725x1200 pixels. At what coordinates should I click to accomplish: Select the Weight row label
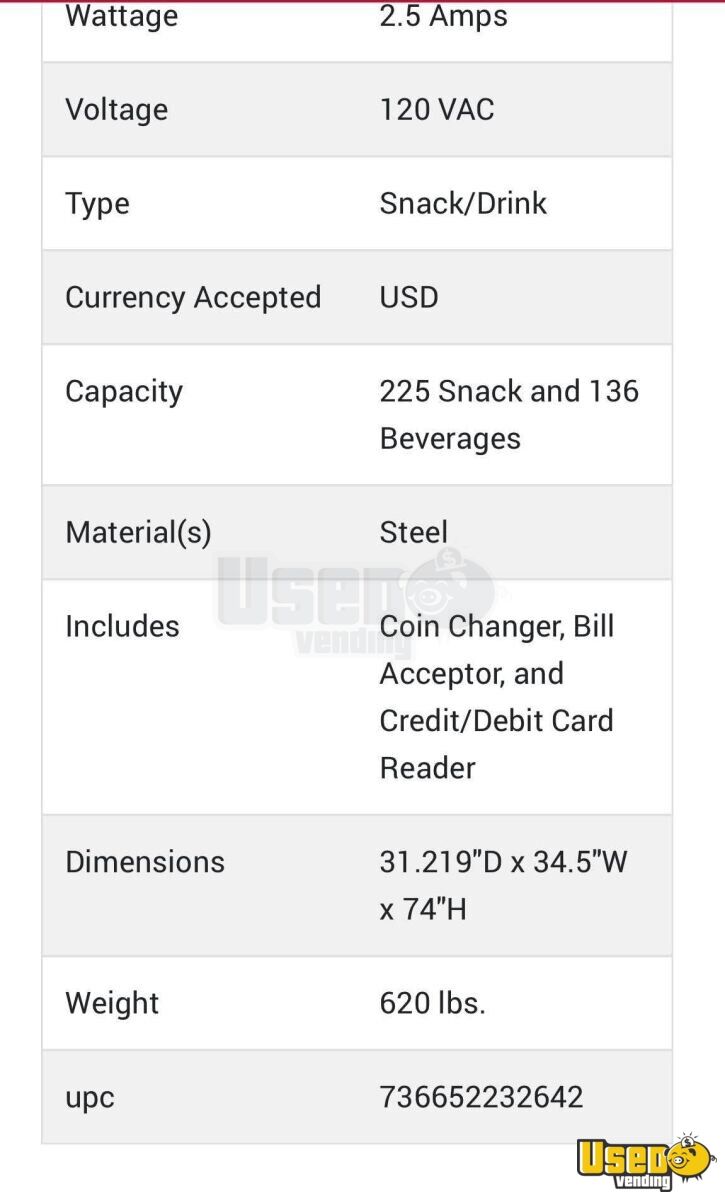(112, 1003)
